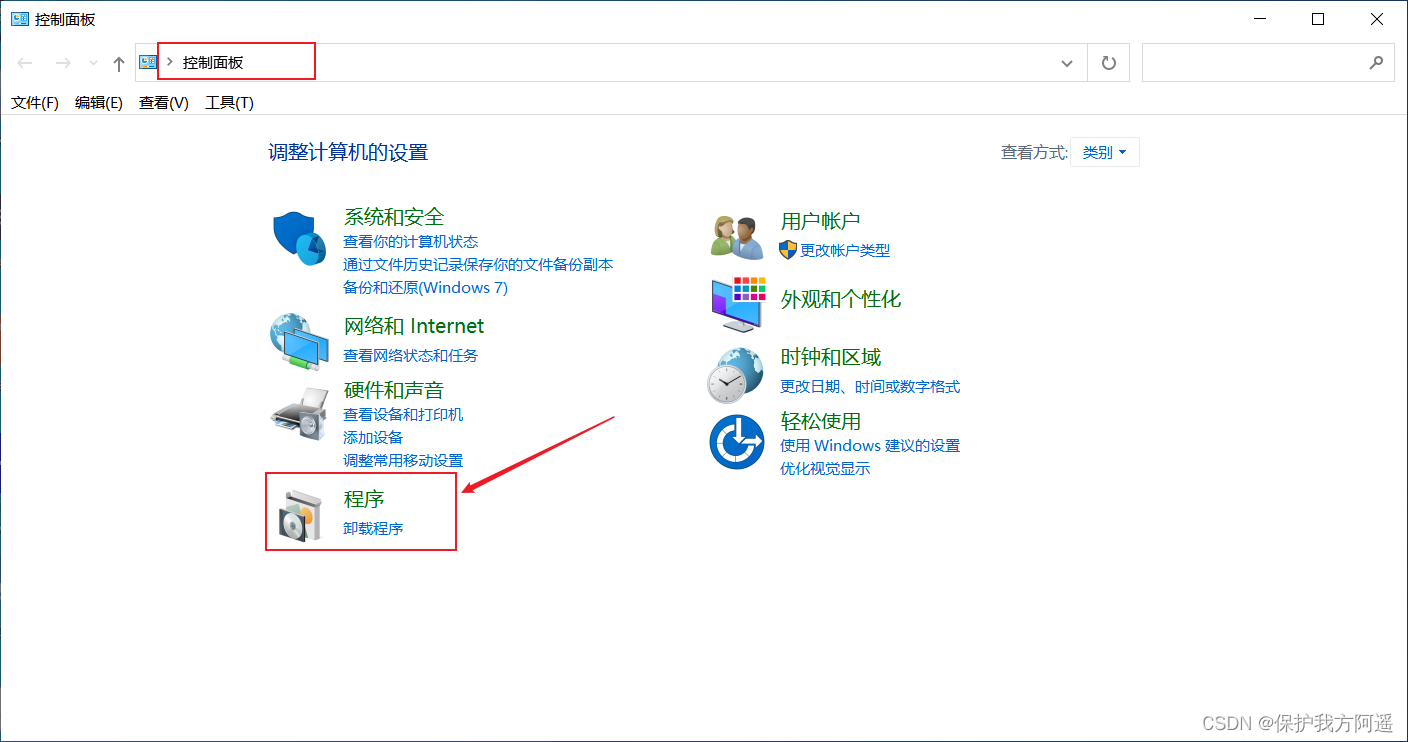
Task: Close the control panel window
Action: tap(1377, 19)
